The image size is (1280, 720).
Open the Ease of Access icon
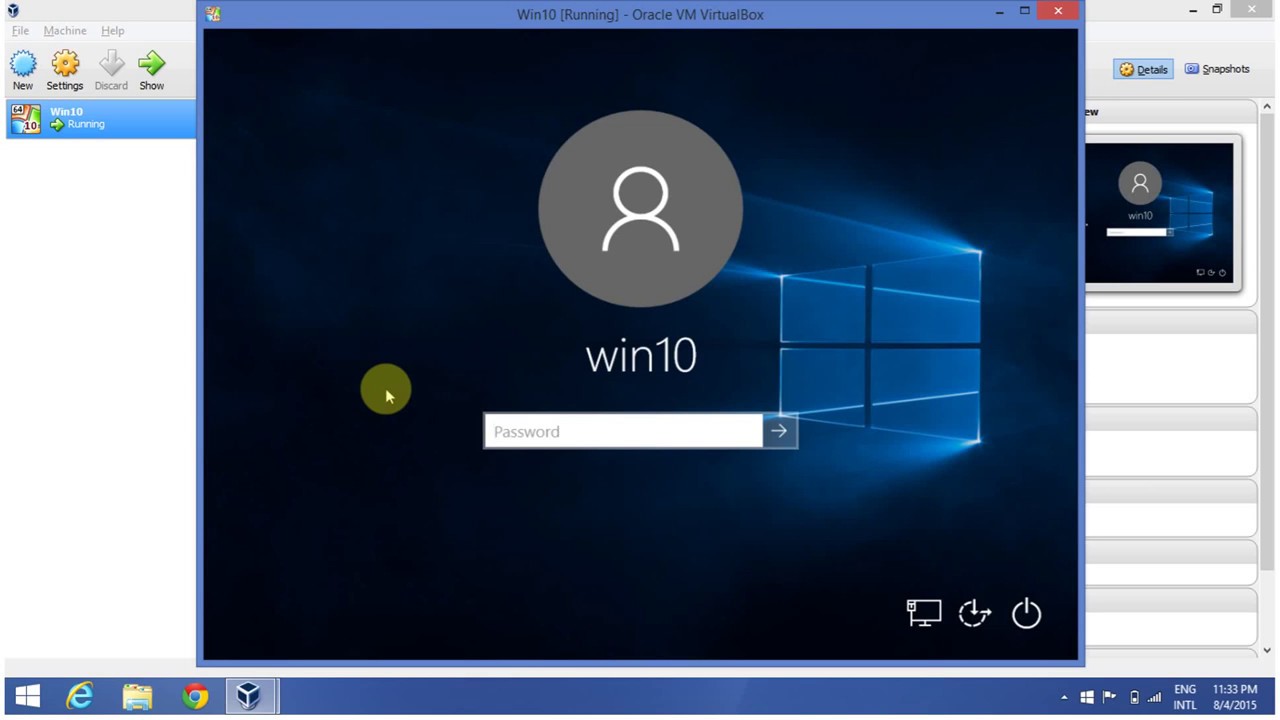tap(974, 612)
